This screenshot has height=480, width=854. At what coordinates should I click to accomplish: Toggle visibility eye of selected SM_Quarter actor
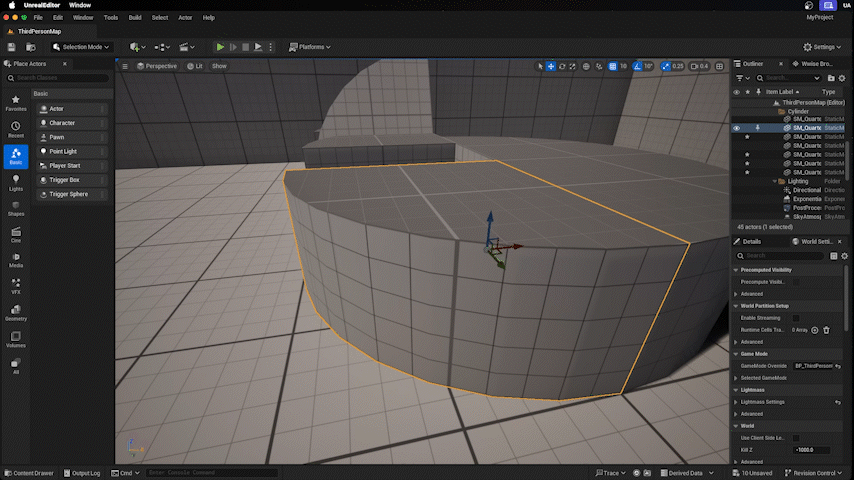point(737,128)
